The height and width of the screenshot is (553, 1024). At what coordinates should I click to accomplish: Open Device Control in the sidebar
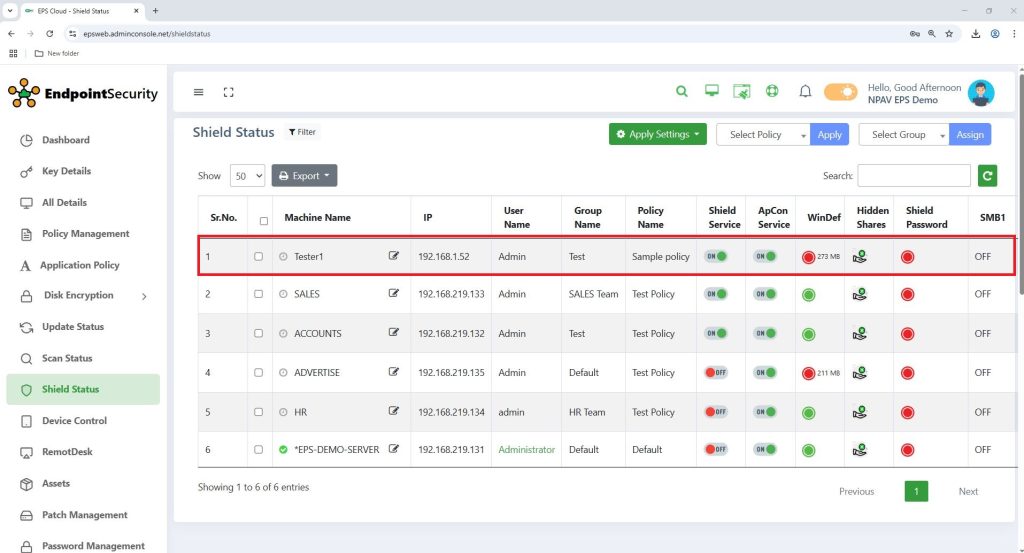click(x=74, y=421)
